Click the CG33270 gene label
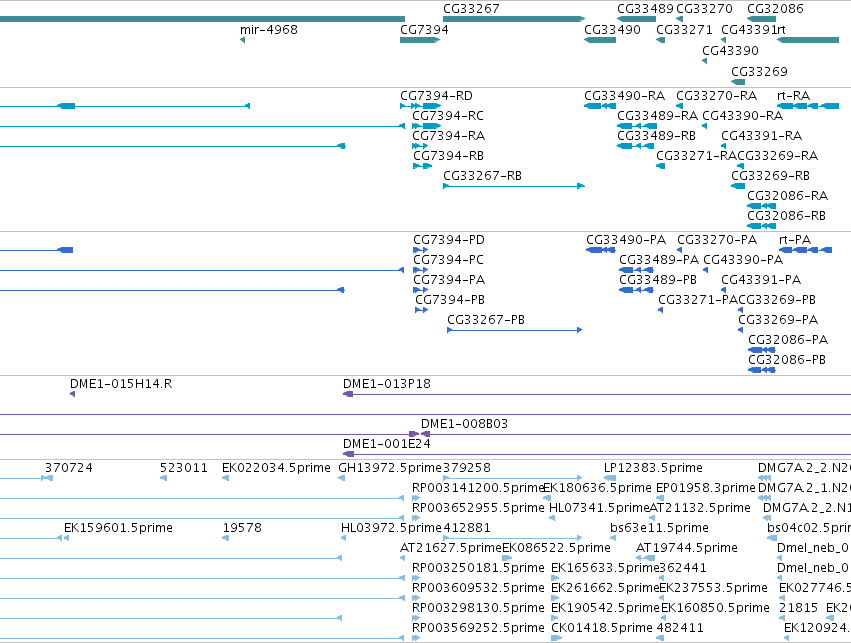 (704, 9)
